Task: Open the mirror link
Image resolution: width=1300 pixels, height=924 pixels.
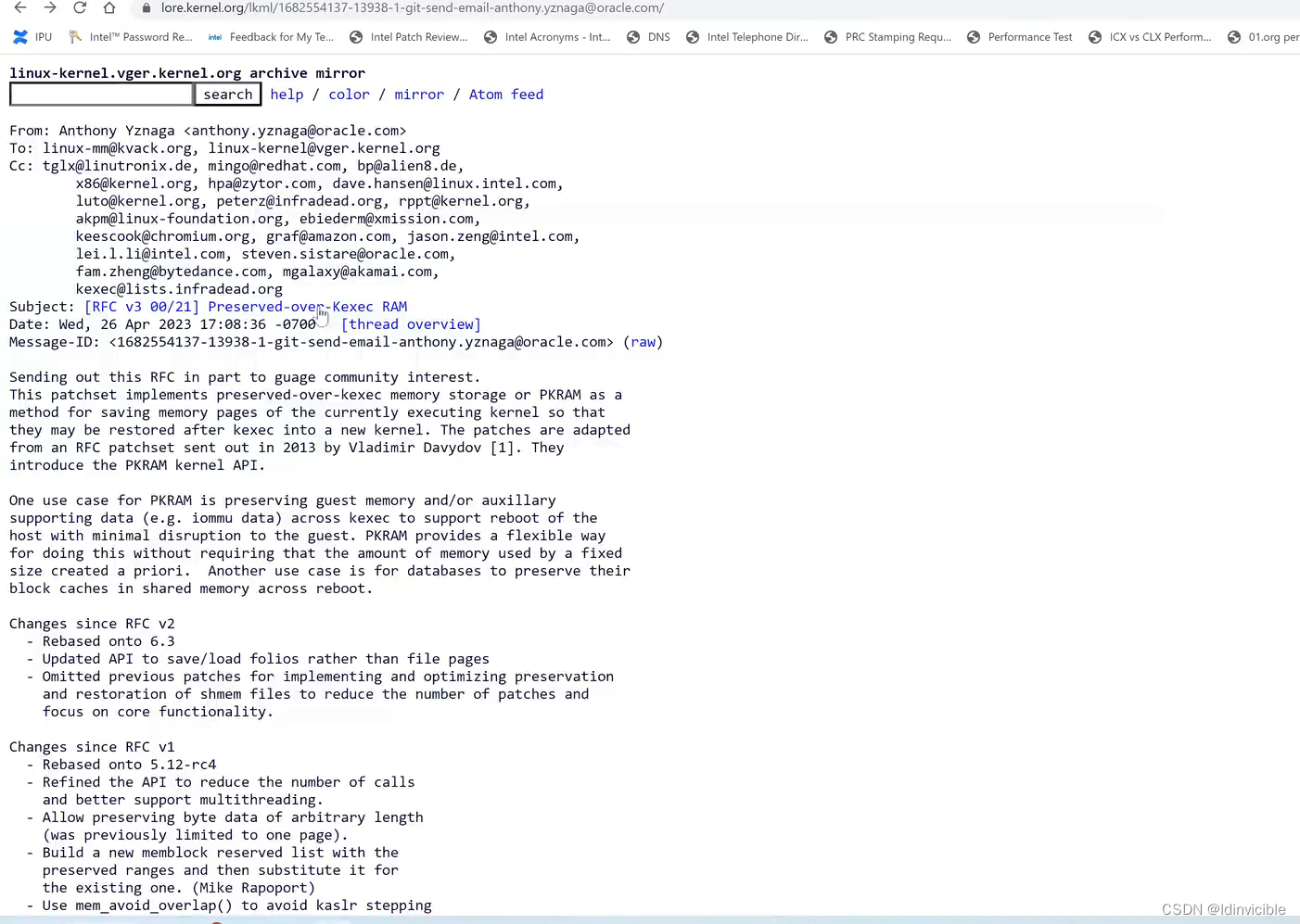Action: (418, 94)
